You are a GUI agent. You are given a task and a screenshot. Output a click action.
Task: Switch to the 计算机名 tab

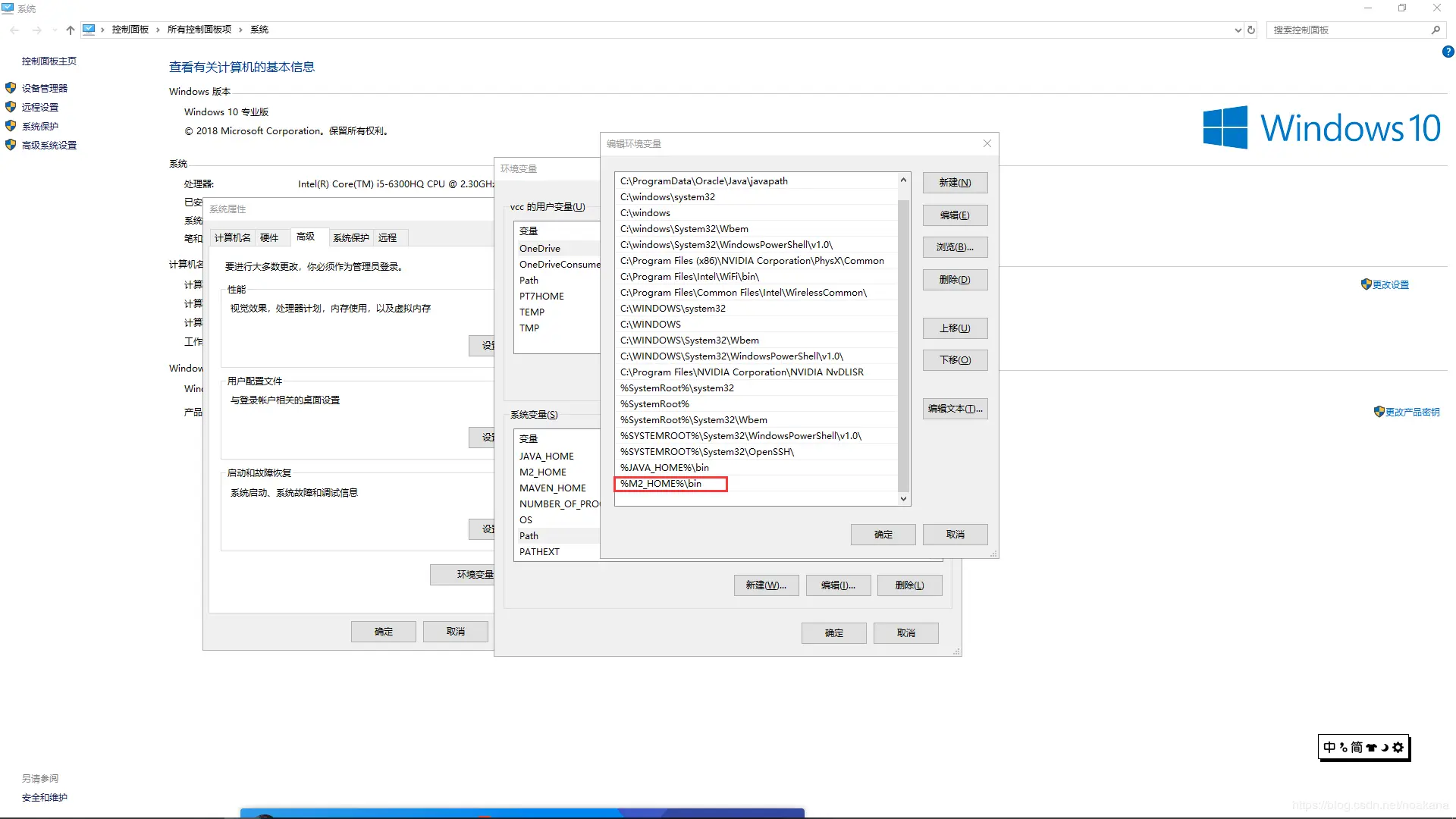point(232,238)
